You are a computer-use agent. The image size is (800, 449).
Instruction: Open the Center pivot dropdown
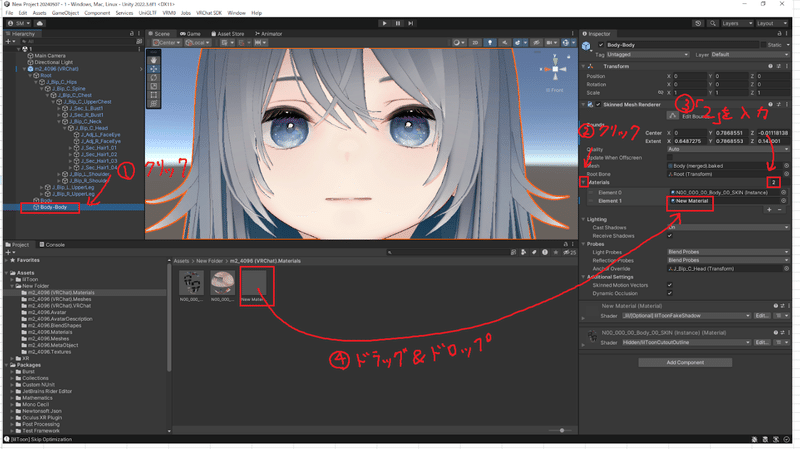point(166,43)
